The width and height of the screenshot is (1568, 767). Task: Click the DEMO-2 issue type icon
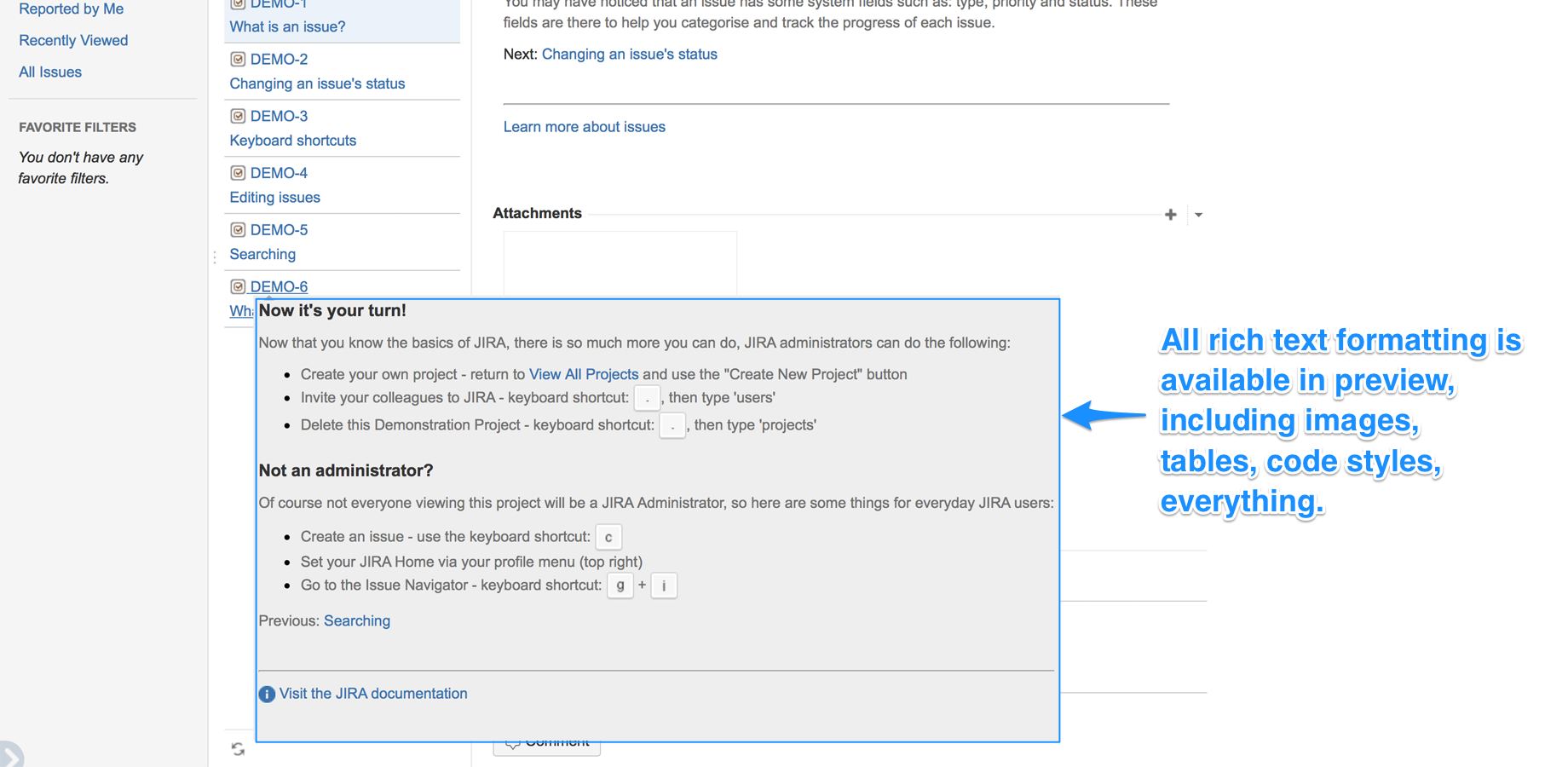[238, 59]
